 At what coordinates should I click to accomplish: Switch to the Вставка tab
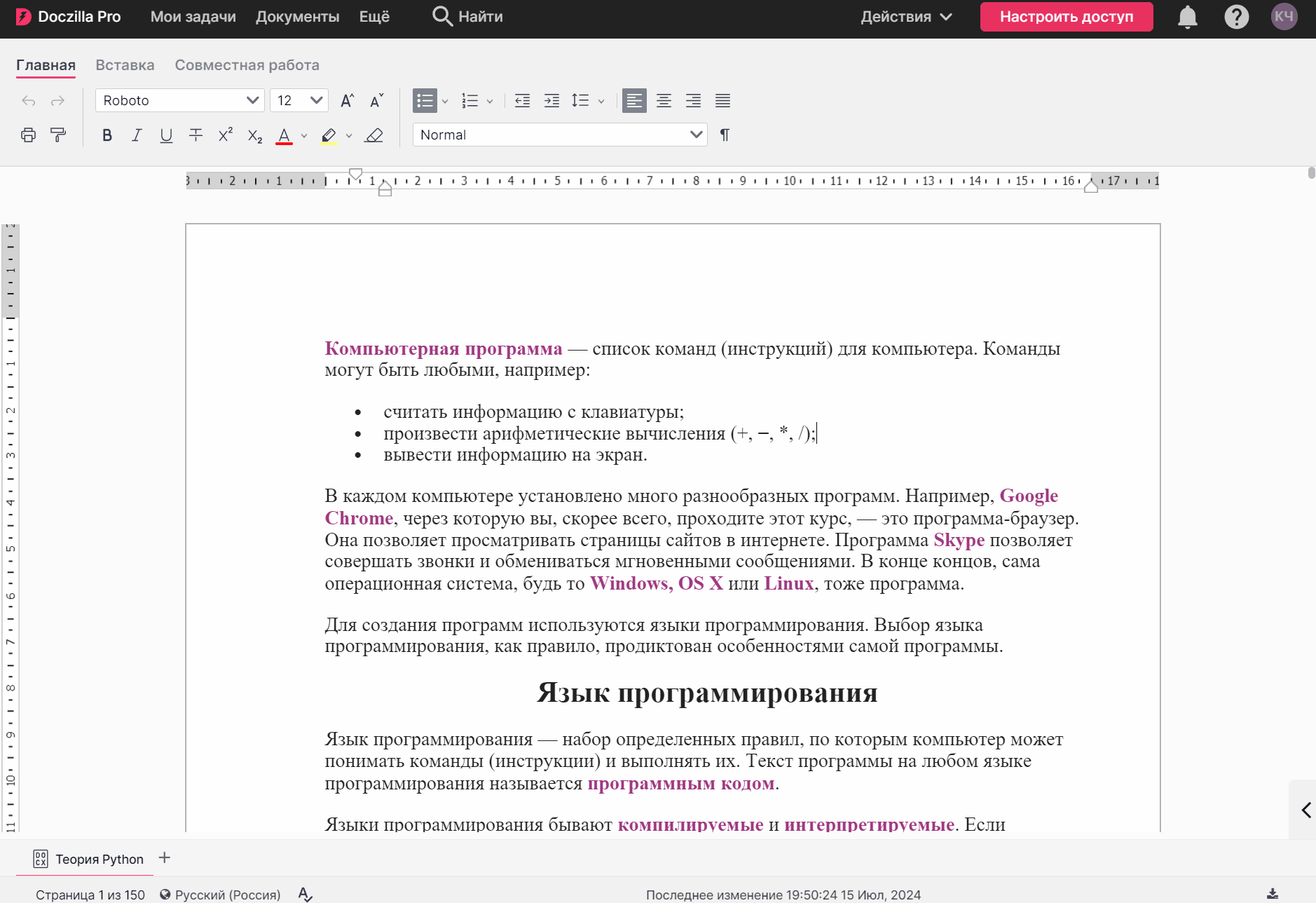125,65
